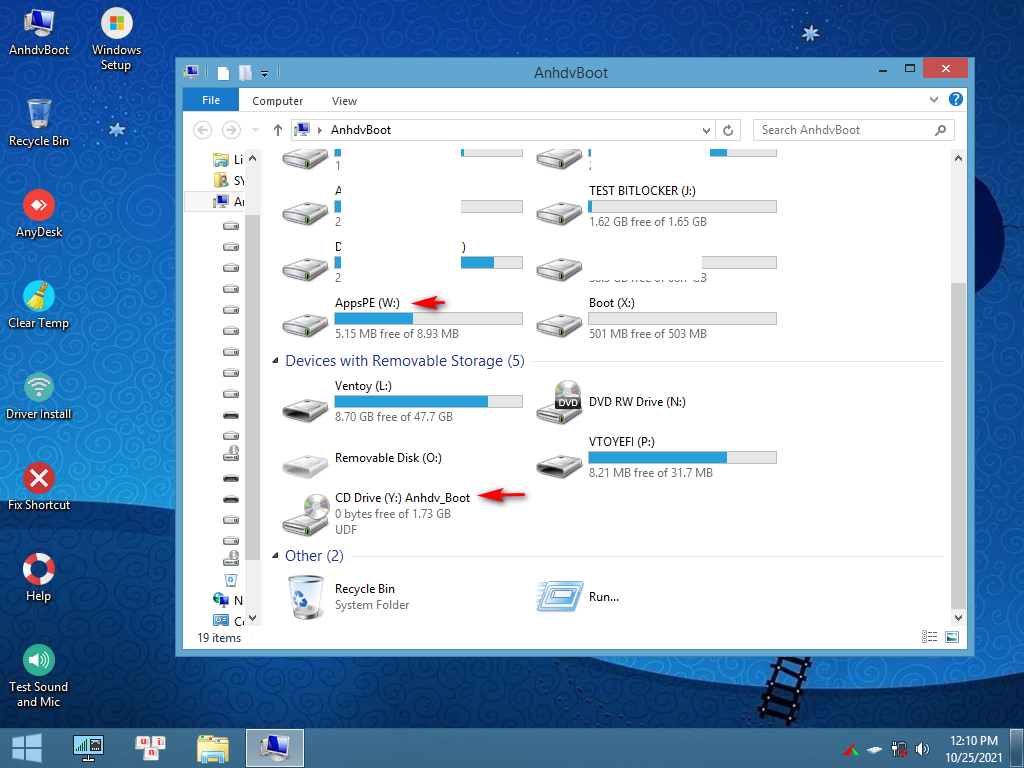Click the New folder quick access icon
Image resolution: width=1024 pixels, height=768 pixels.
245,73
